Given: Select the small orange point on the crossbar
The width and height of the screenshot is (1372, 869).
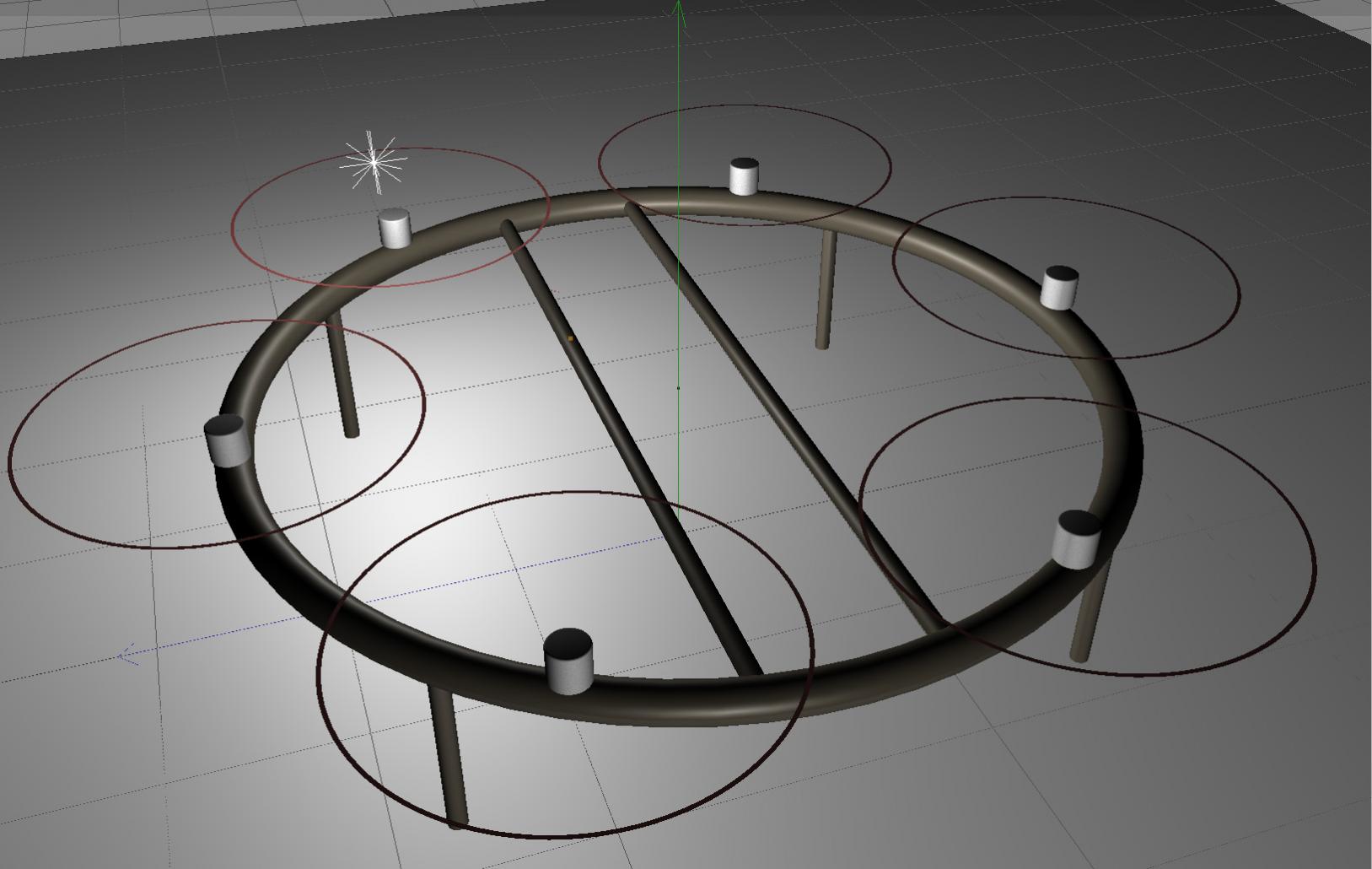Looking at the screenshot, I should click(571, 338).
